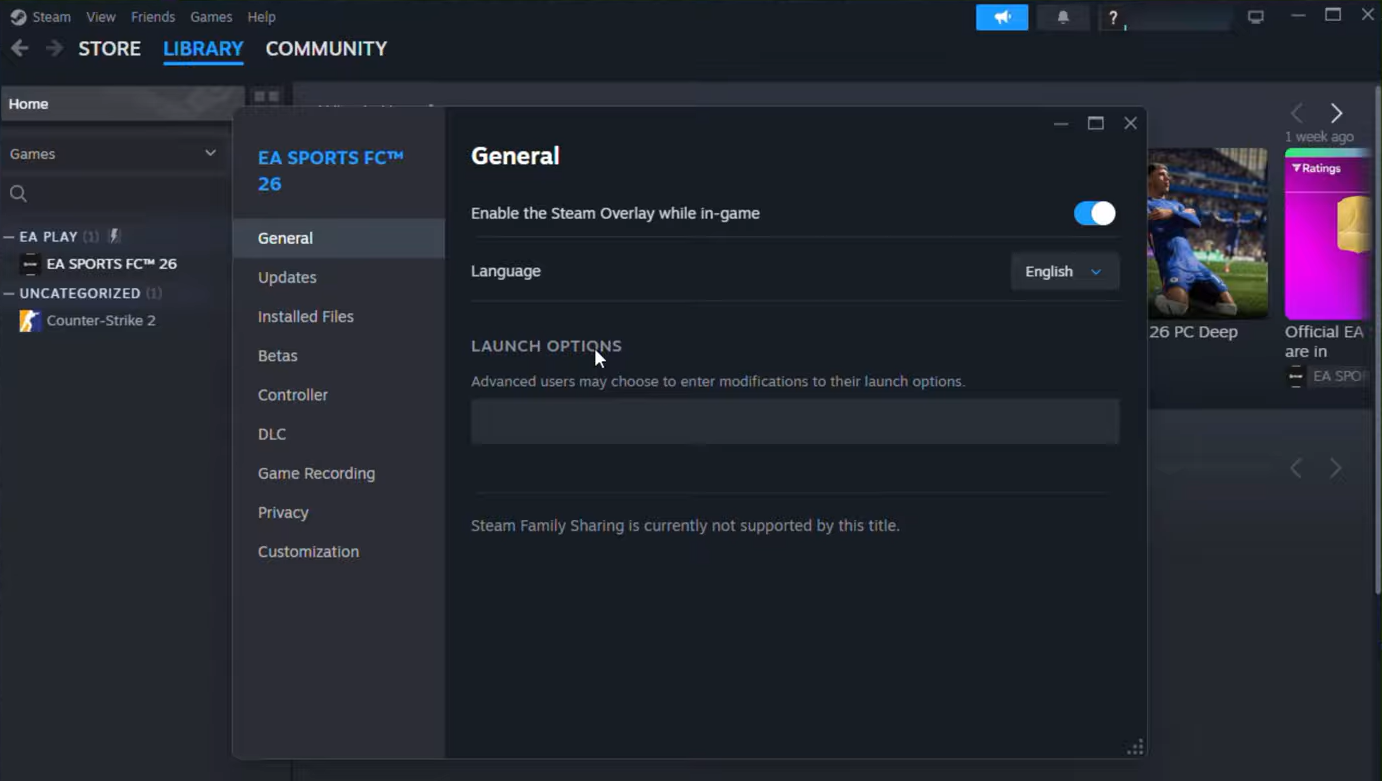
Task: Go to the LIBRARY tab
Action: click(203, 48)
